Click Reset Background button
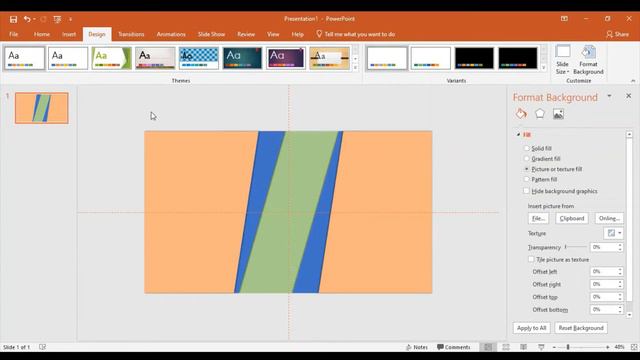 581,328
